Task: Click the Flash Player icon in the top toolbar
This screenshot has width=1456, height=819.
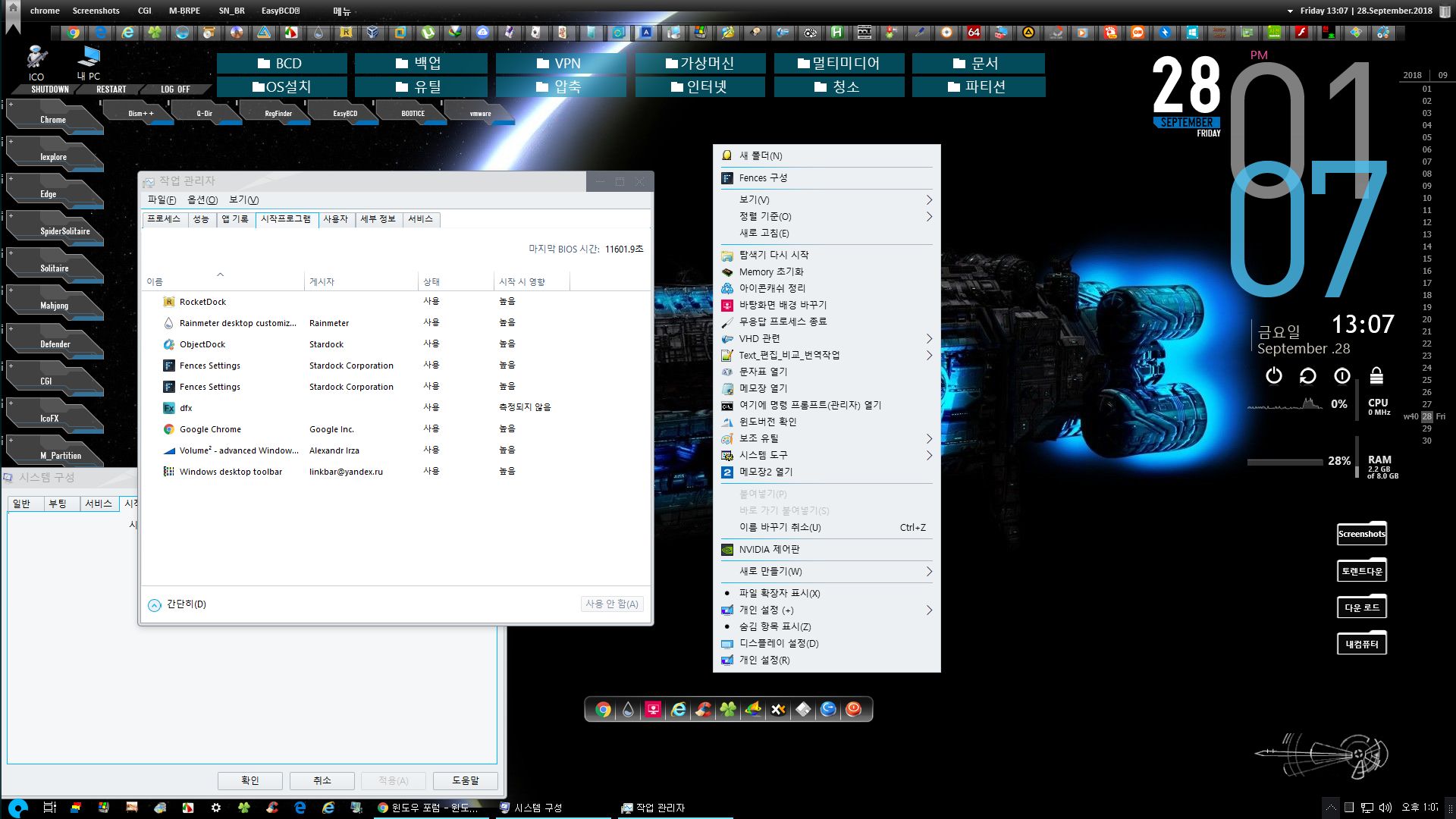Action: pos(1301,33)
